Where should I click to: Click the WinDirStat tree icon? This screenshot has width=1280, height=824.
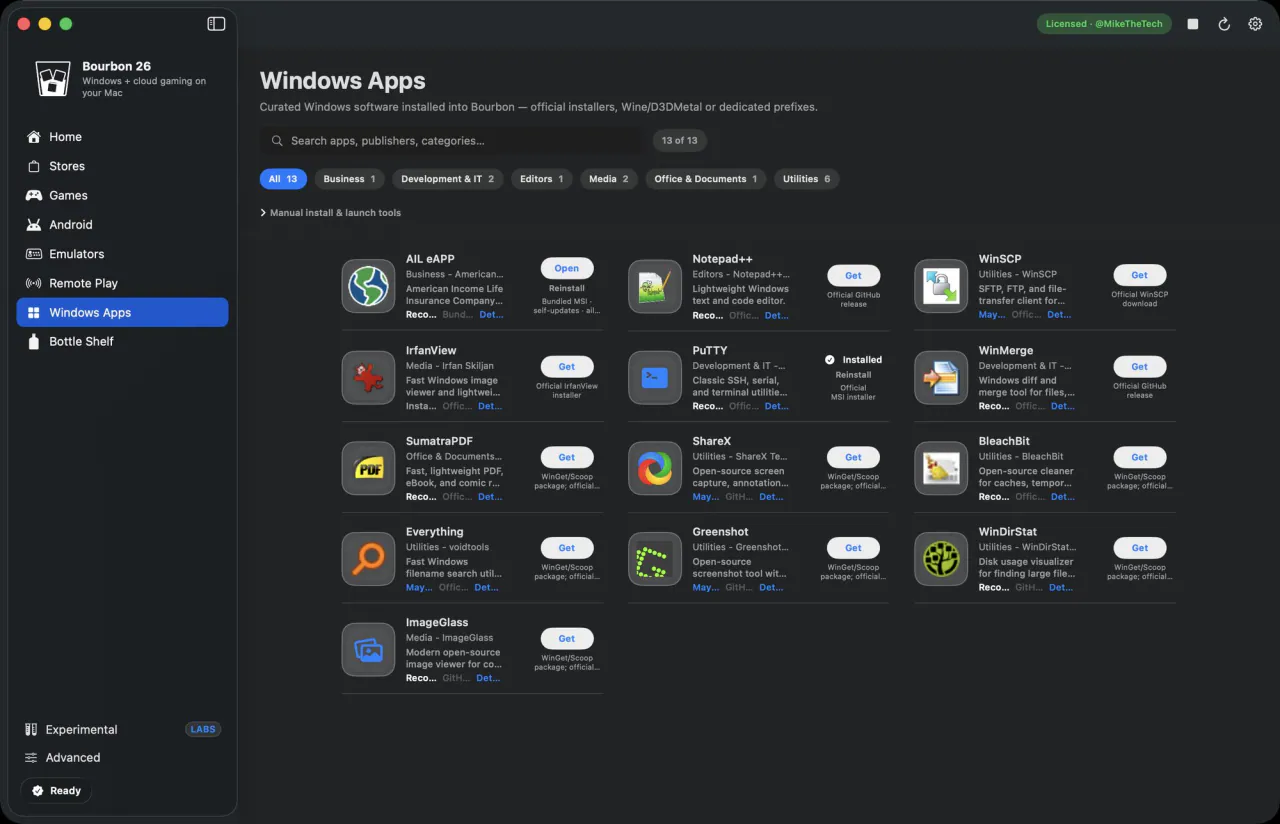pos(941,559)
